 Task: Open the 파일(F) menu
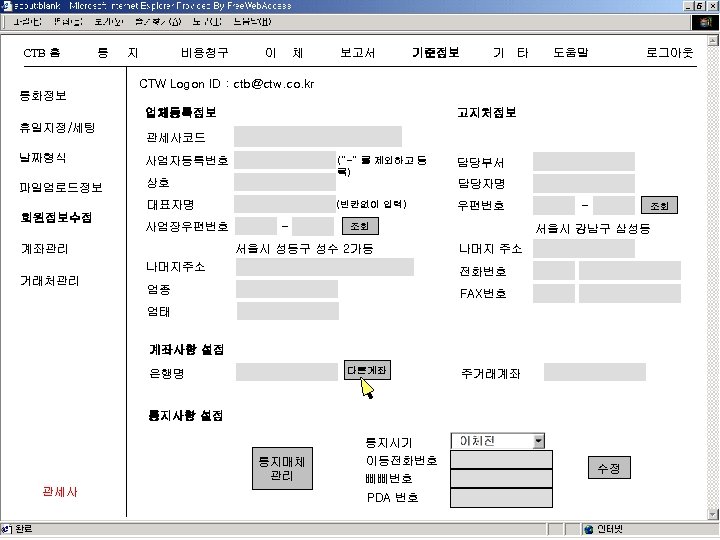pos(28,21)
